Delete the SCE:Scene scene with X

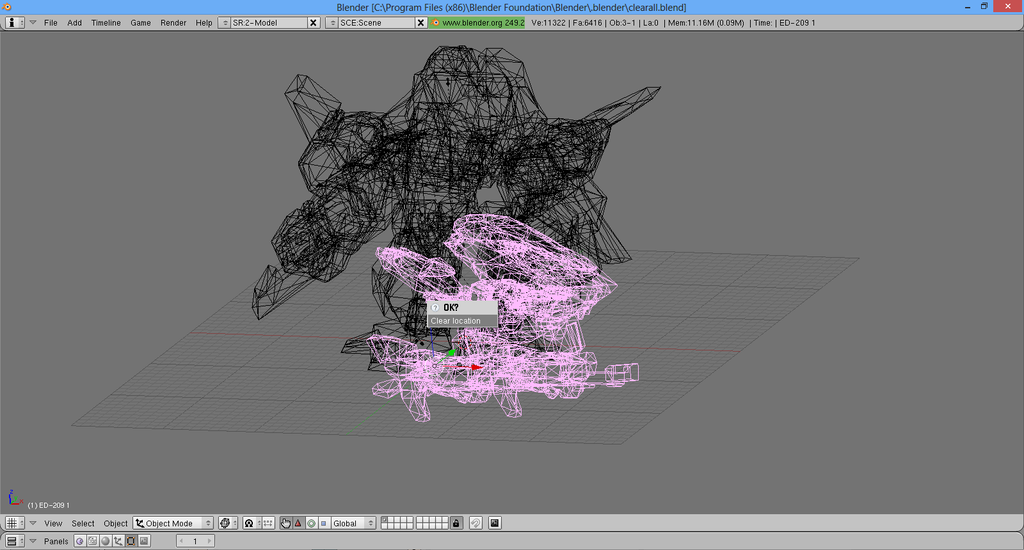tap(421, 23)
